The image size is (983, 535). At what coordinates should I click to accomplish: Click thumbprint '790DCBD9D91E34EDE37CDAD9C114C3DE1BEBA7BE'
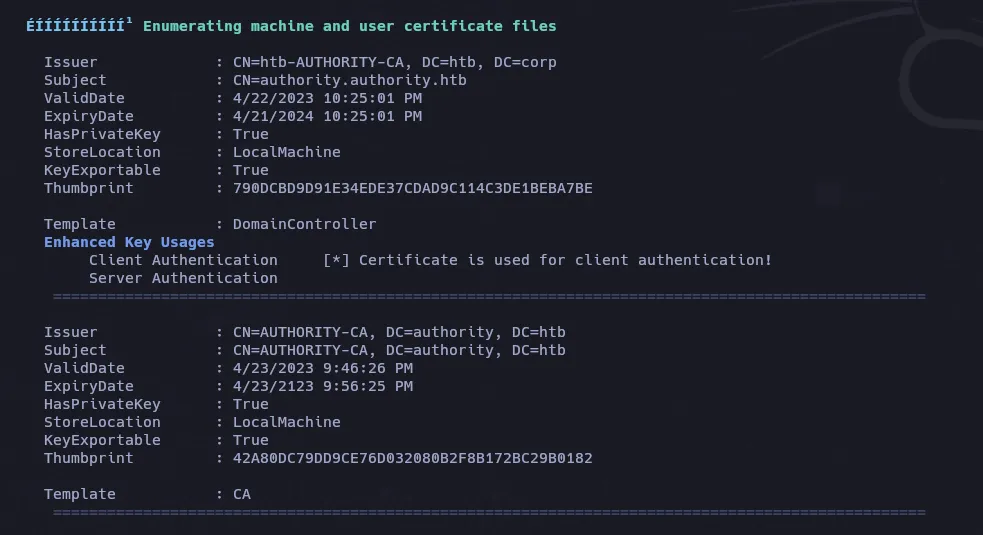(x=413, y=188)
